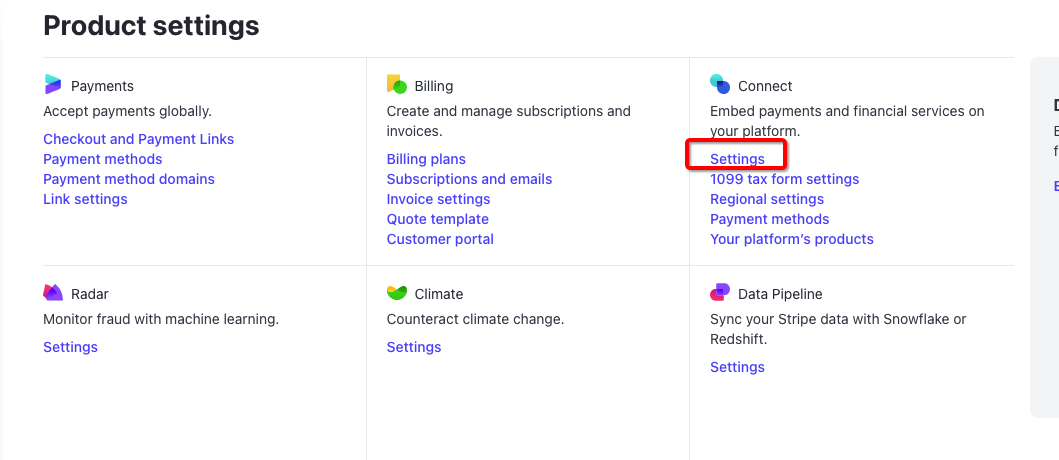The width and height of the screenshot is (1059, 460).
Task: Open the Quote template link
Action: point(437,219)
